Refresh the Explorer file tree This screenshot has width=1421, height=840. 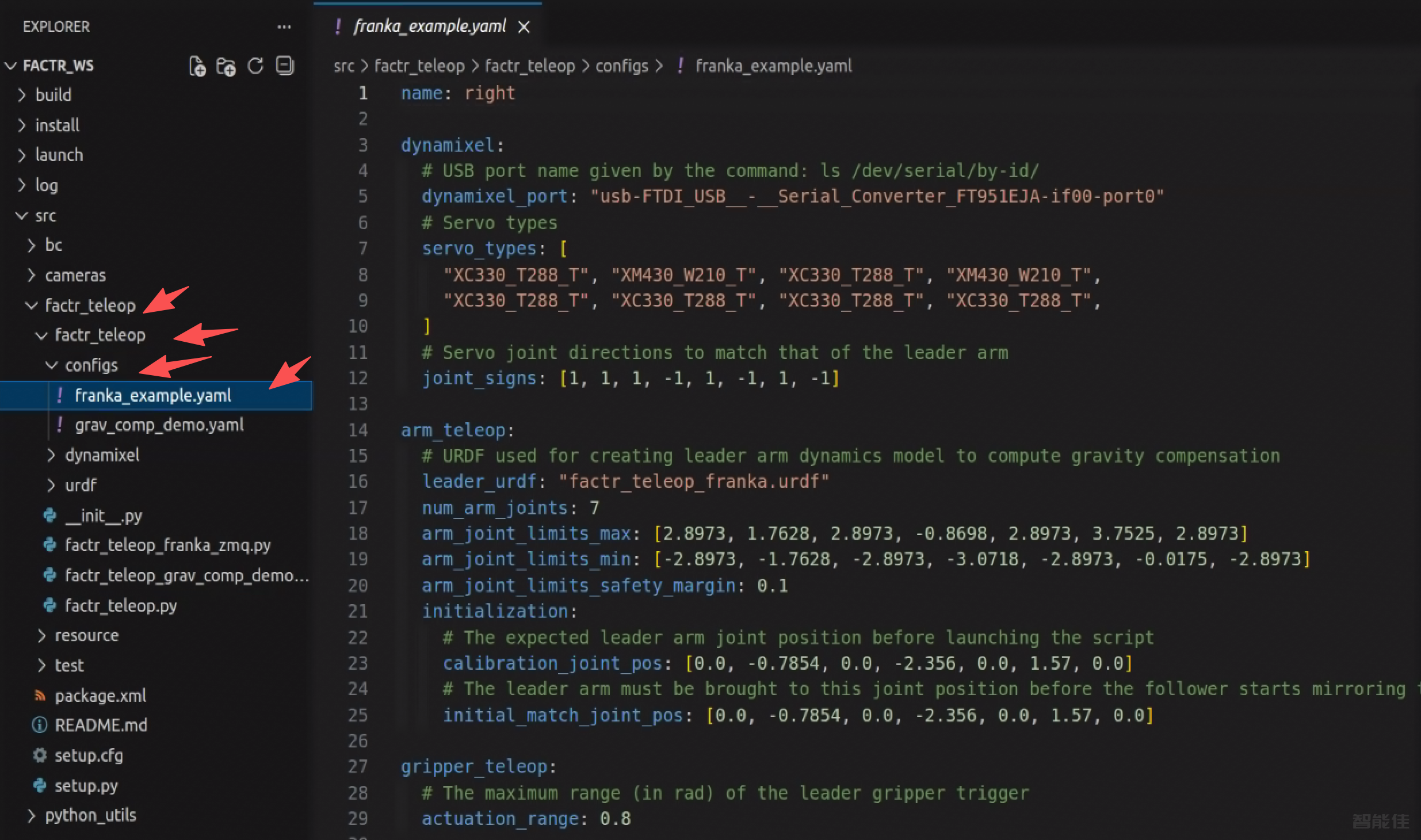point(255,66)
